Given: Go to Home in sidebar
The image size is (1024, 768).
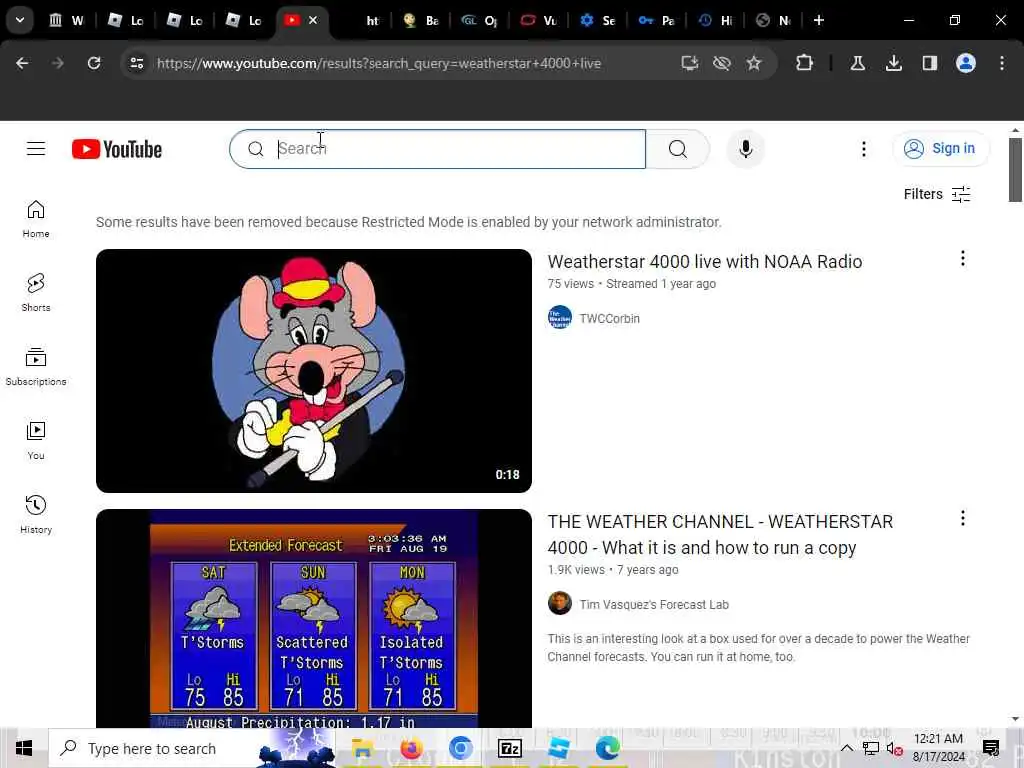Looking at the screenshot, I should coord(36,219).
